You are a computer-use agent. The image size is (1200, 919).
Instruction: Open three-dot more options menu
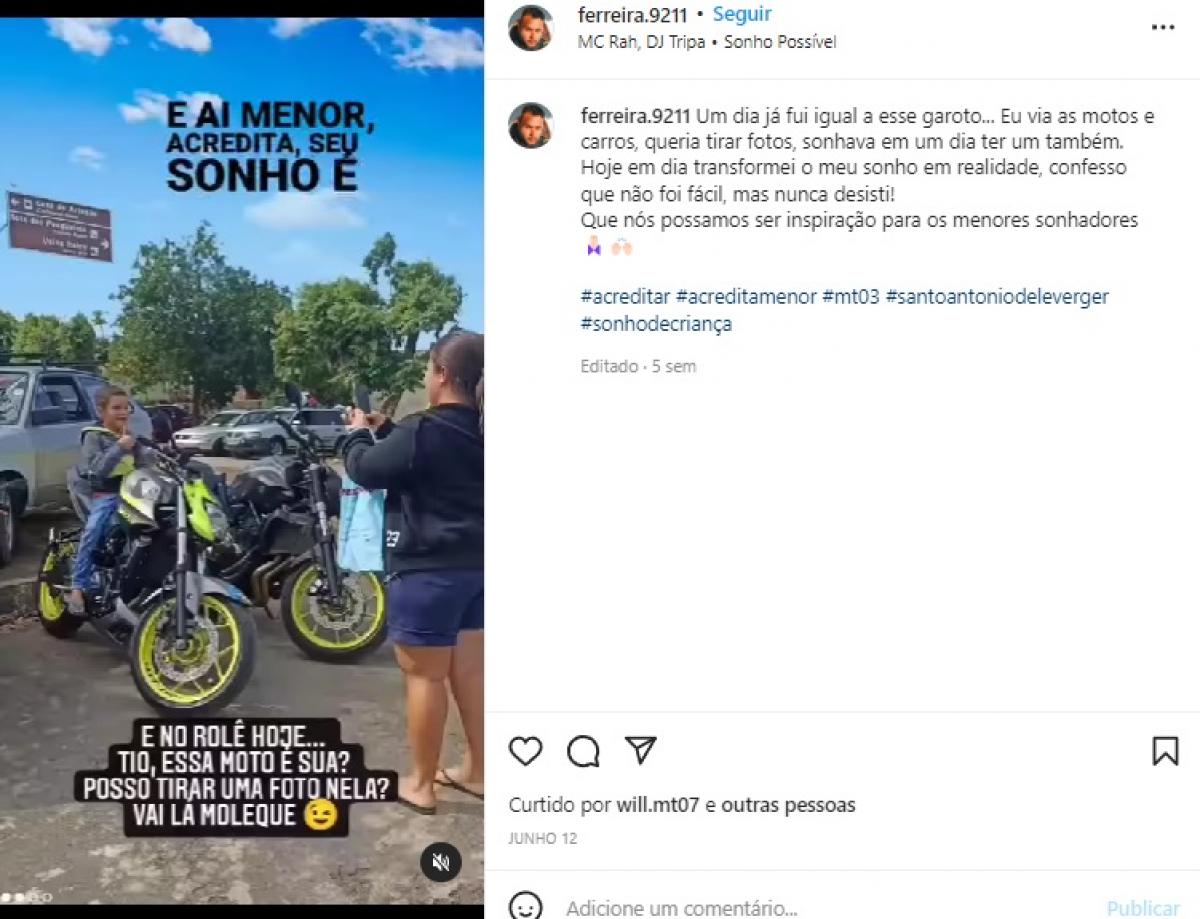1163,28
